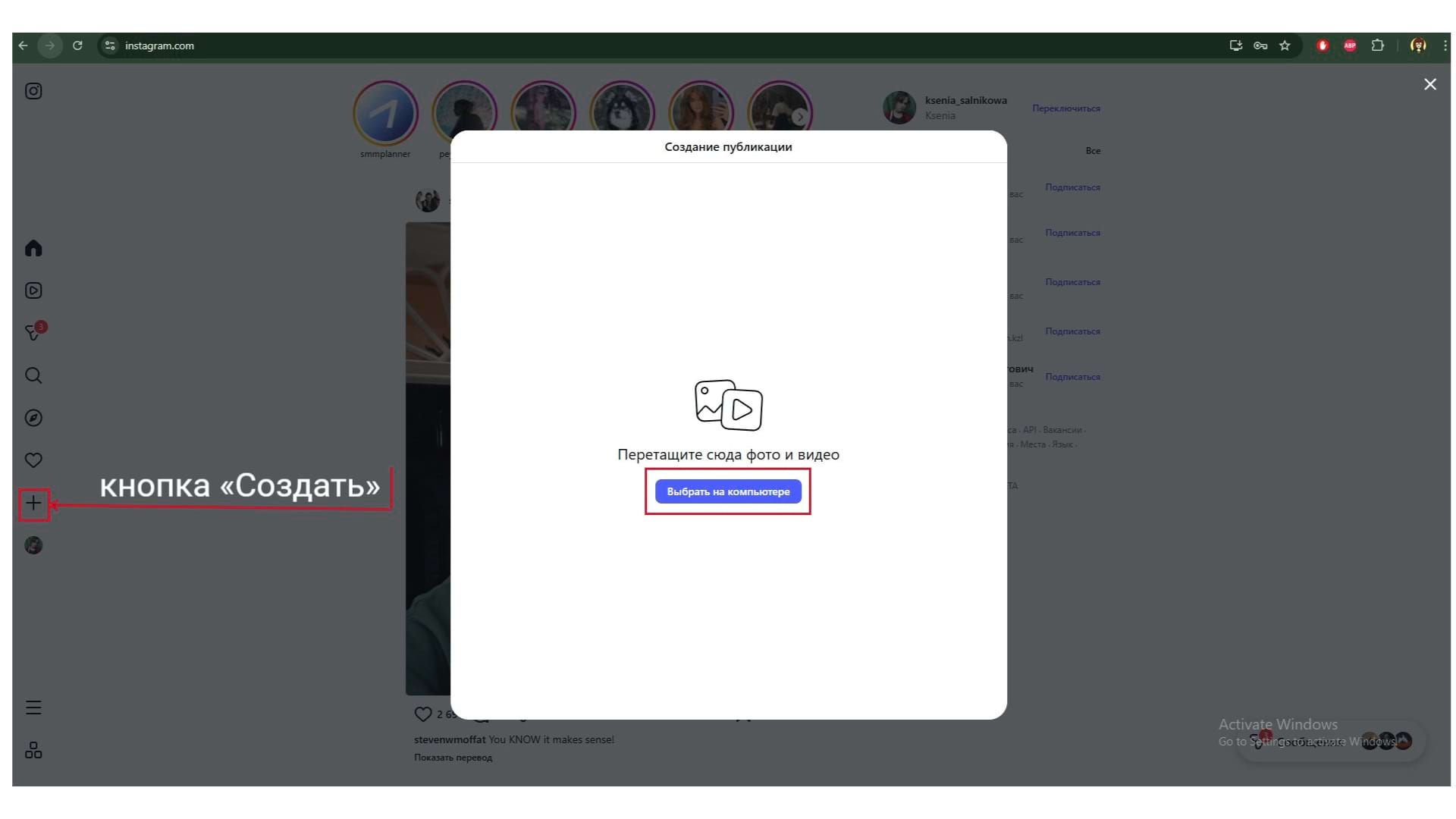Close the create post dialog

tap(1429, 84)
